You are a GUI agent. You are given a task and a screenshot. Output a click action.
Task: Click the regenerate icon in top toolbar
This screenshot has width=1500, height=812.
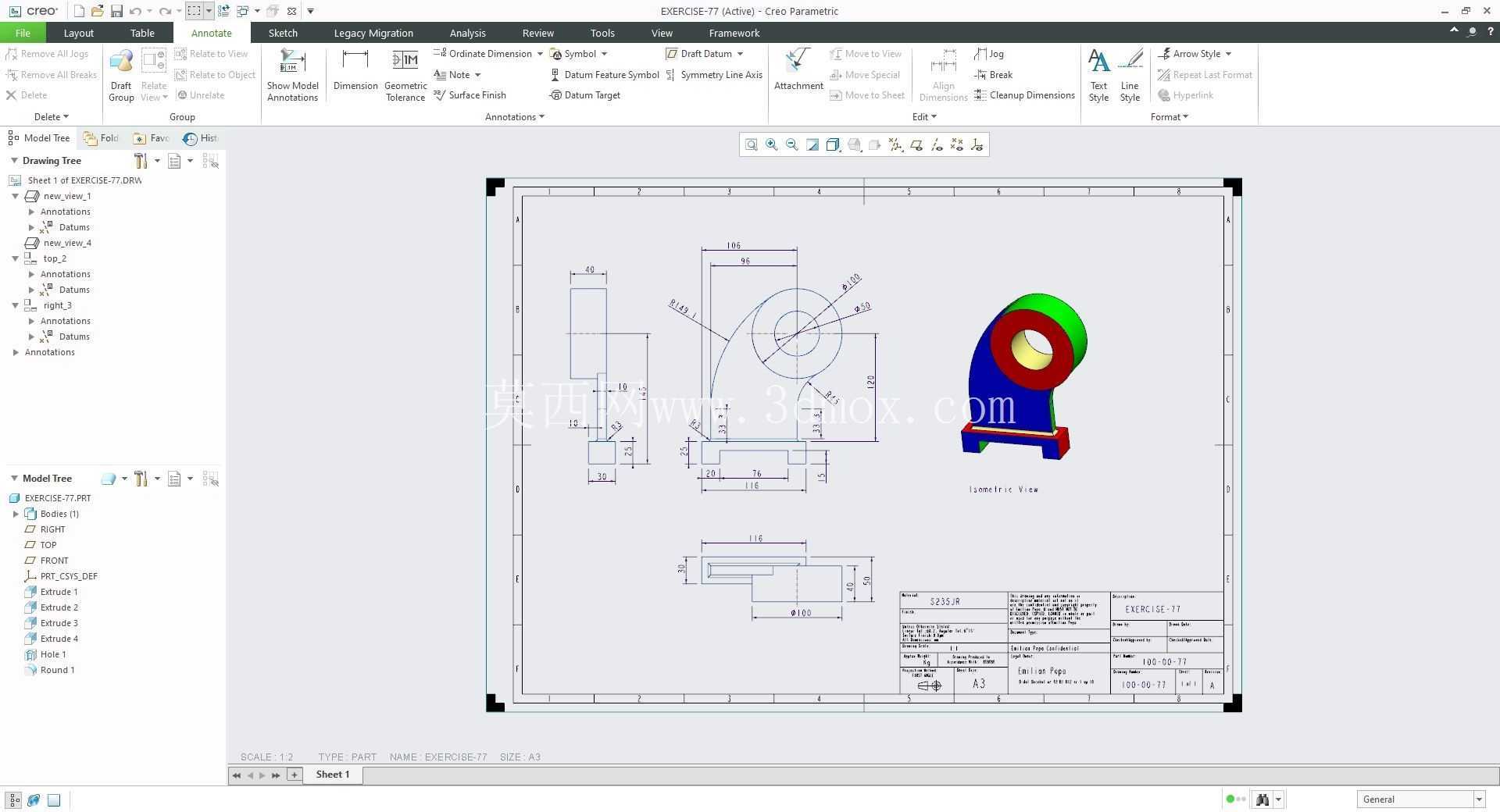click(x=224, y=11)
